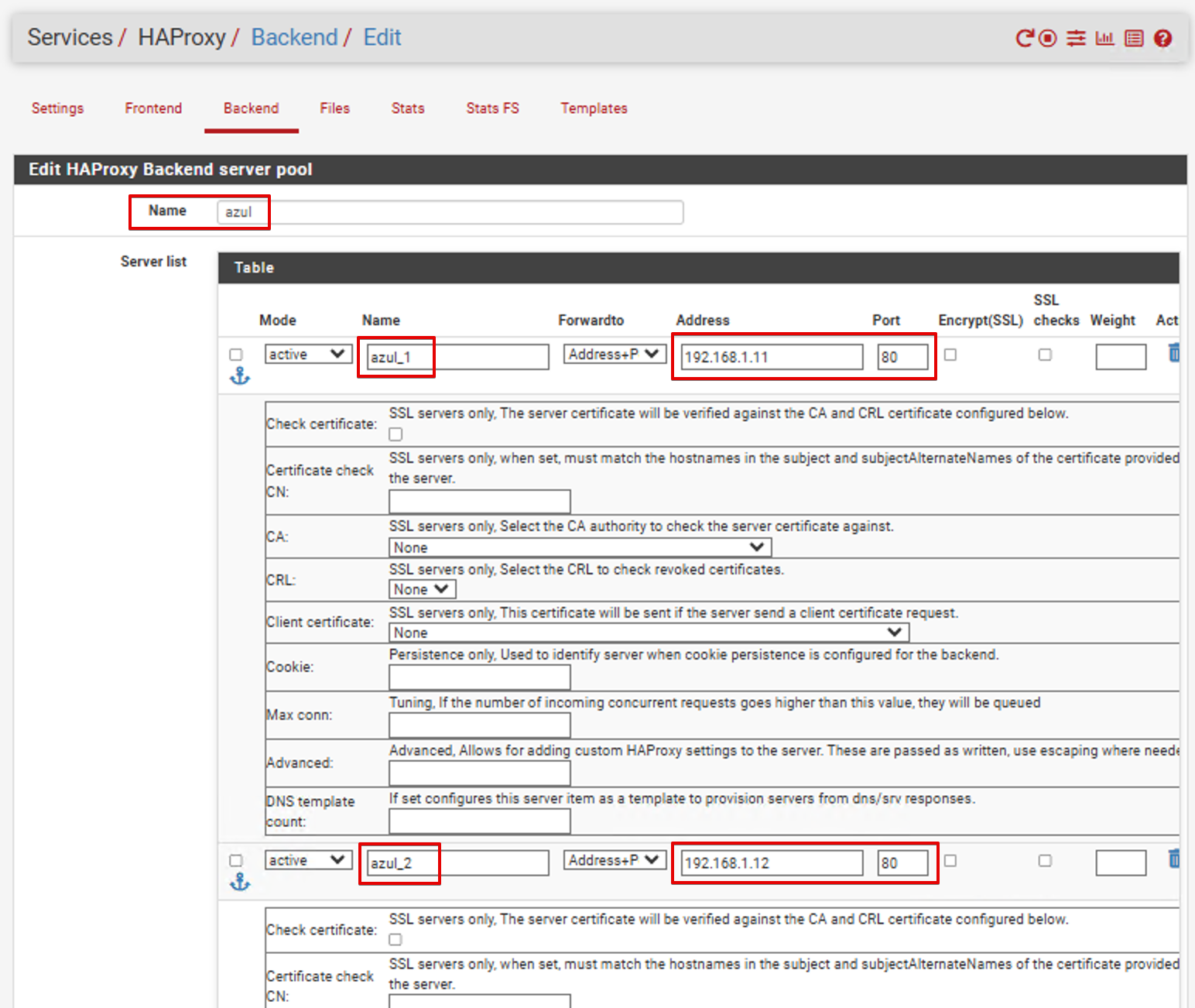
Task: Click the anchor icon for azul_1 row
Action: coord(240,376)
